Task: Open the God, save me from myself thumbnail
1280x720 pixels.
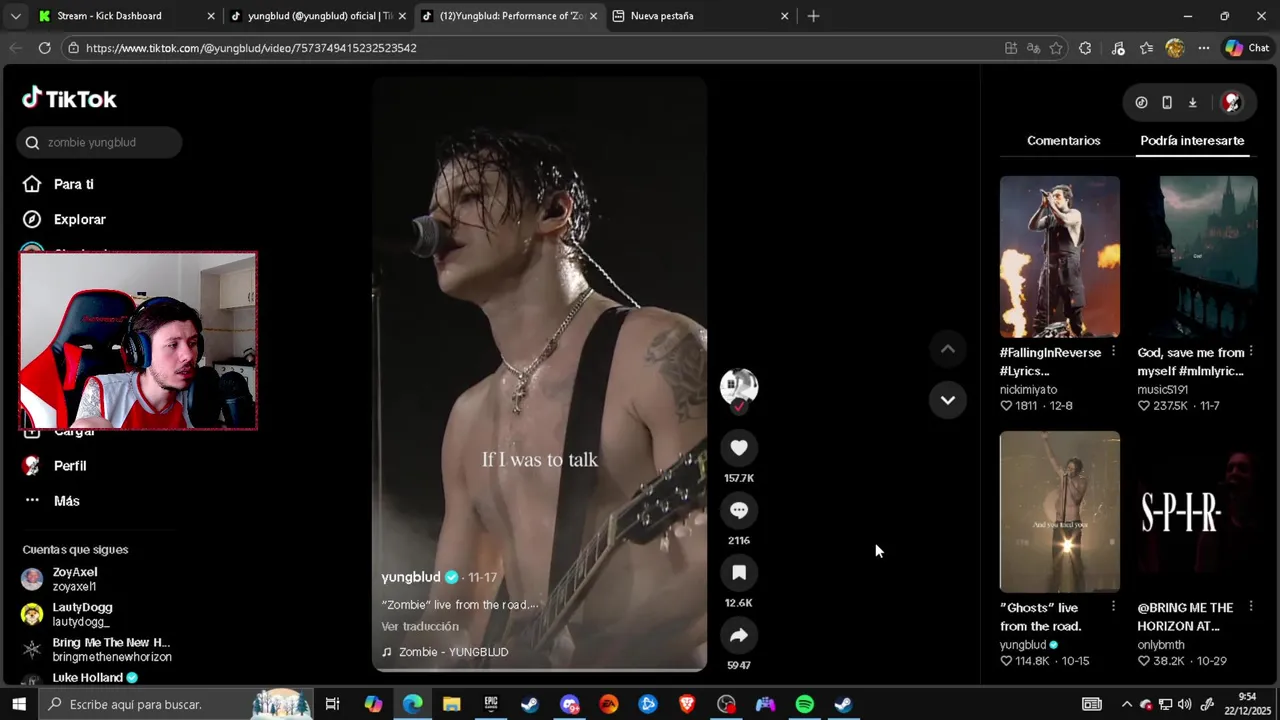Action: tap(1197, 257)
